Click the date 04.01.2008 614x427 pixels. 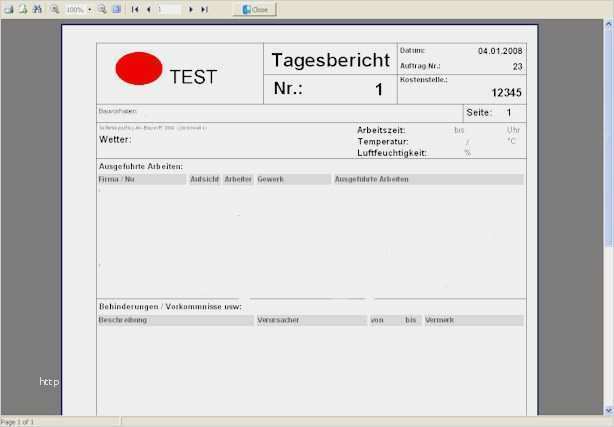click(x=500, y=51)
